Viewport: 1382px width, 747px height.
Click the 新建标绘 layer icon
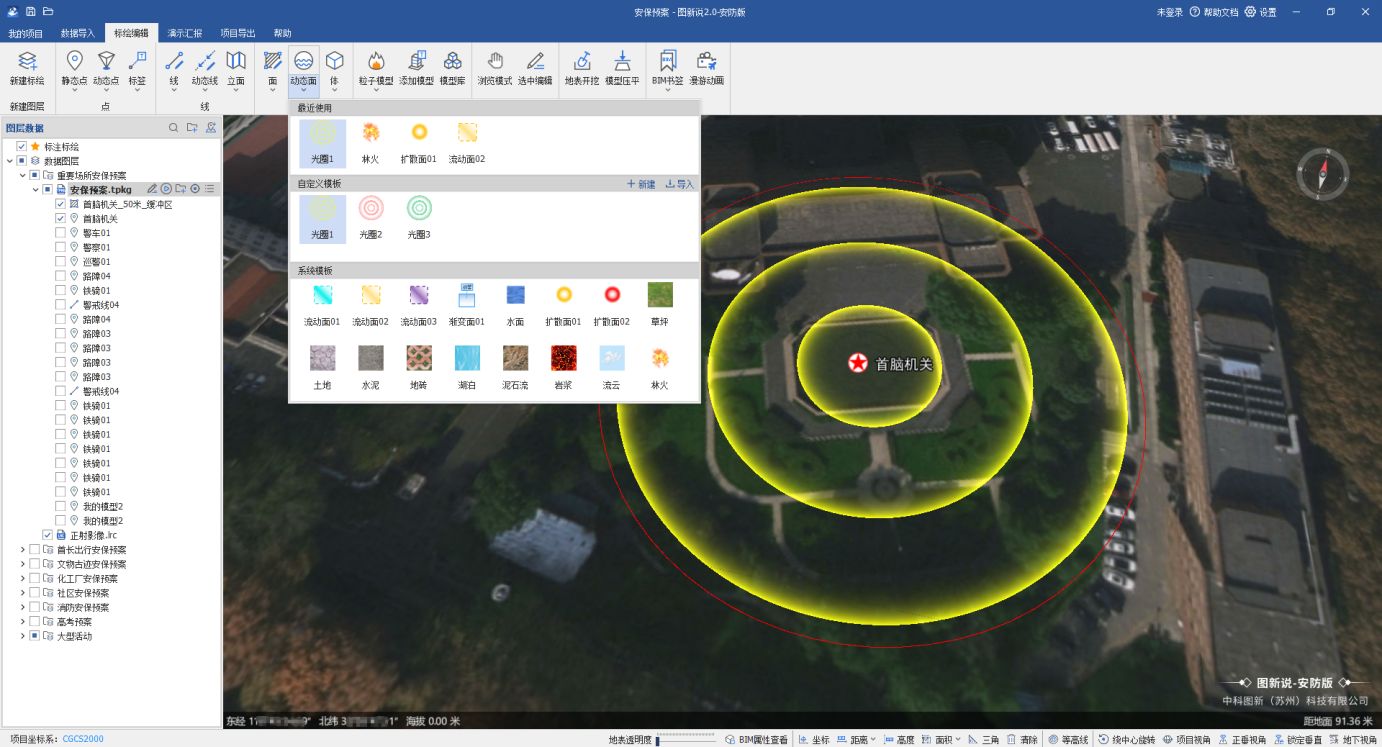point(27,62)
